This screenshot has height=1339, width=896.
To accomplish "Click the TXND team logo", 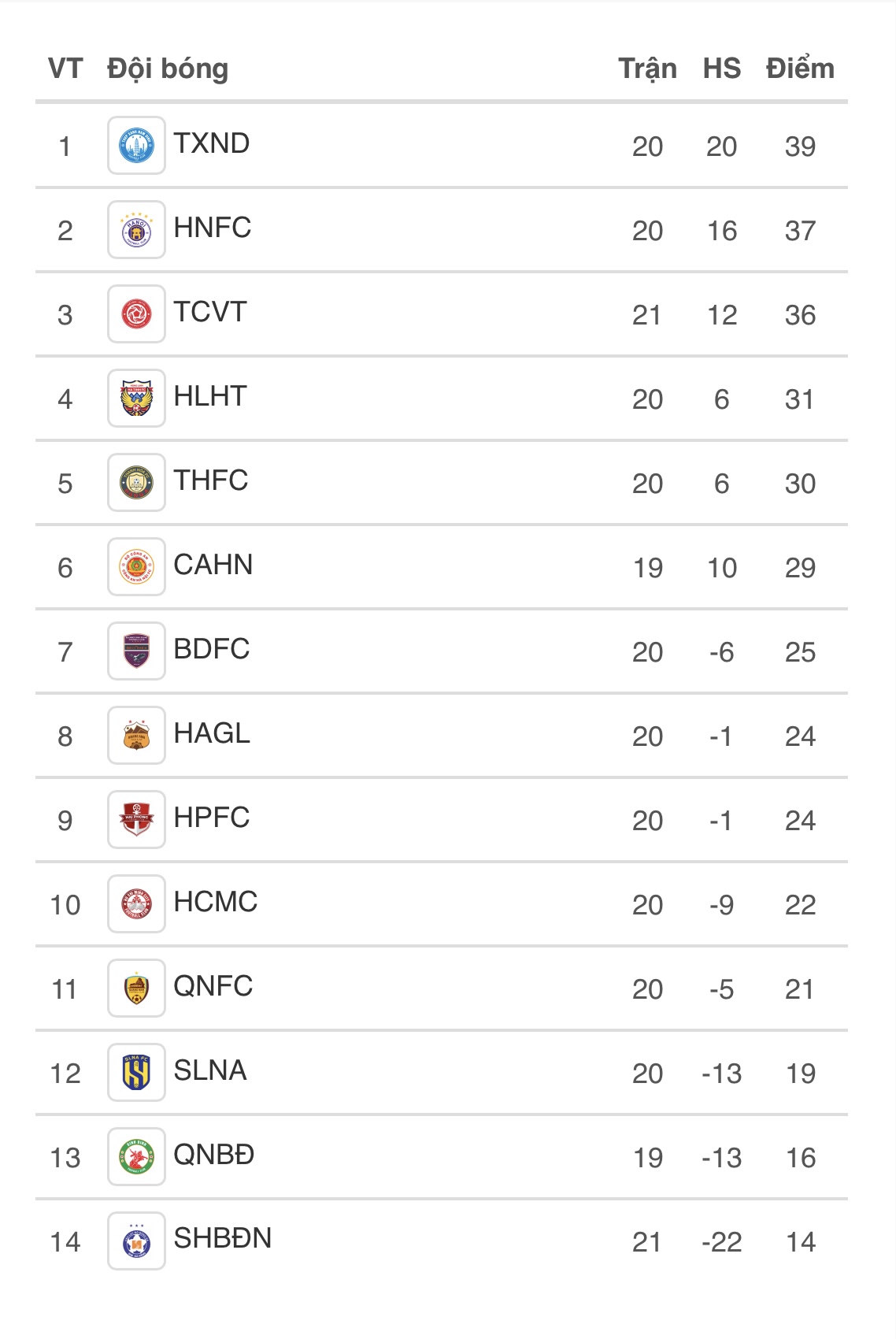I will coord(136,146).
